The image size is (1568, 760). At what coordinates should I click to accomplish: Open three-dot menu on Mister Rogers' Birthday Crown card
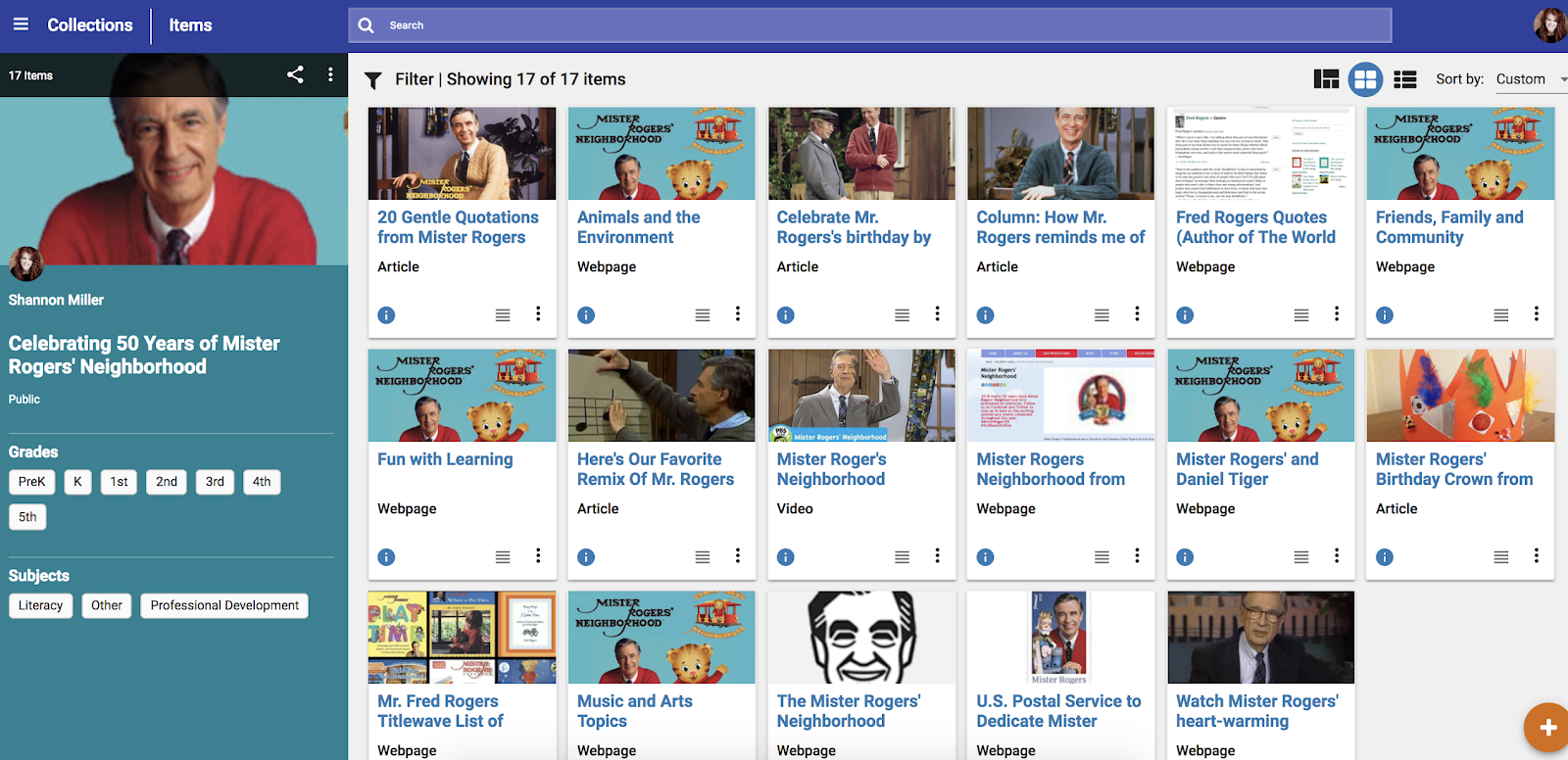[1537, 555]
